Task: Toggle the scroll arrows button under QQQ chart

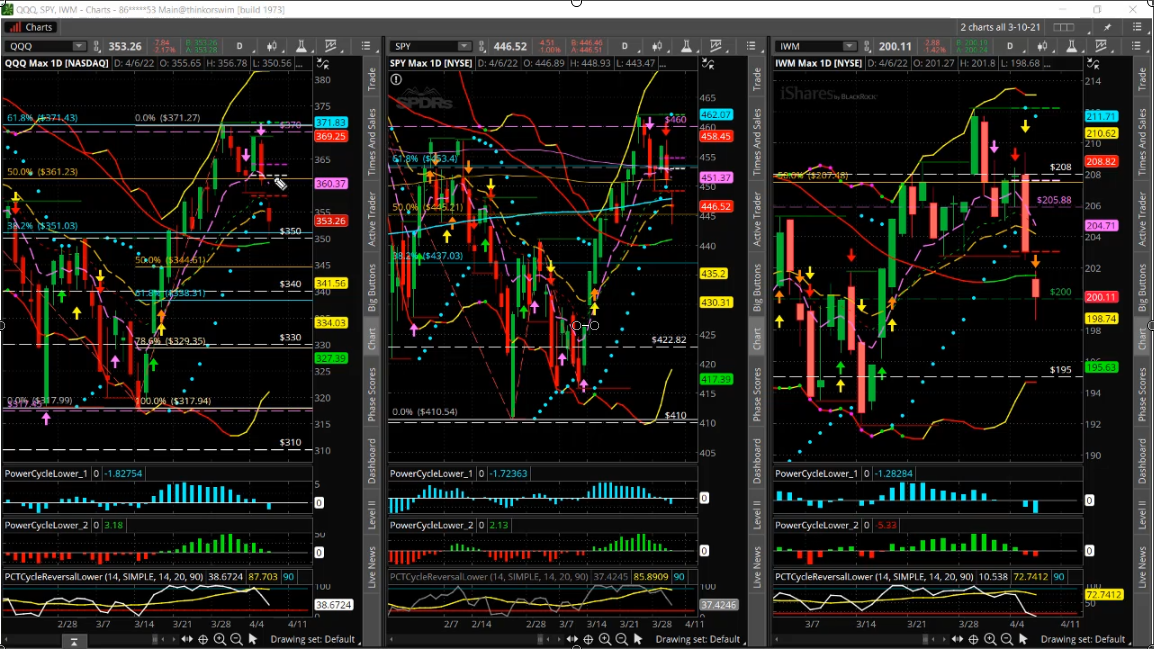Action: pyautogui.click(x=187, y=639)
